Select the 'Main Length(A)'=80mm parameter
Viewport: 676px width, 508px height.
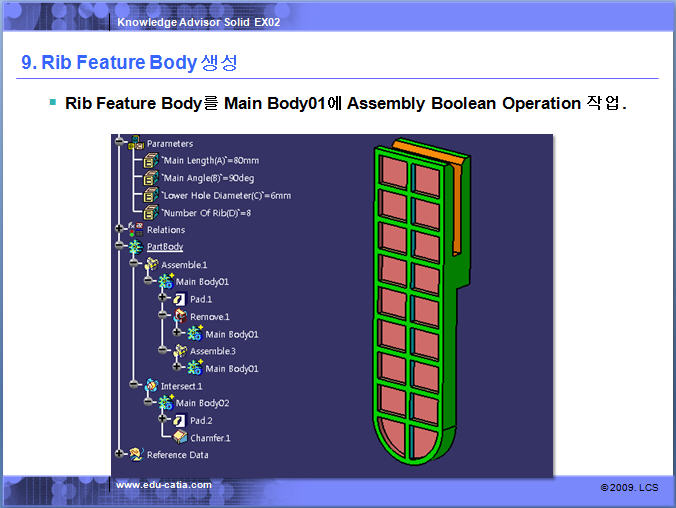(x=211, y=160)
